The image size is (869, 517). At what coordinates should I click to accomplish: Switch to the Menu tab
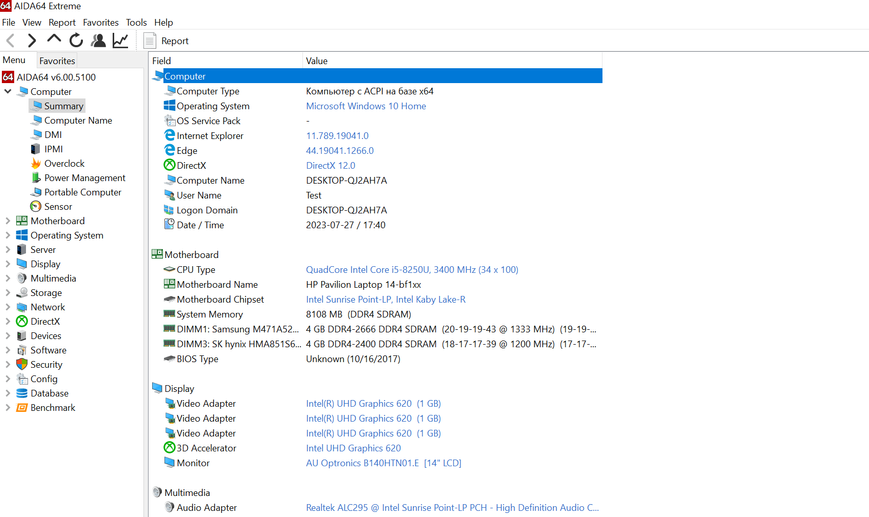(14, 60)
